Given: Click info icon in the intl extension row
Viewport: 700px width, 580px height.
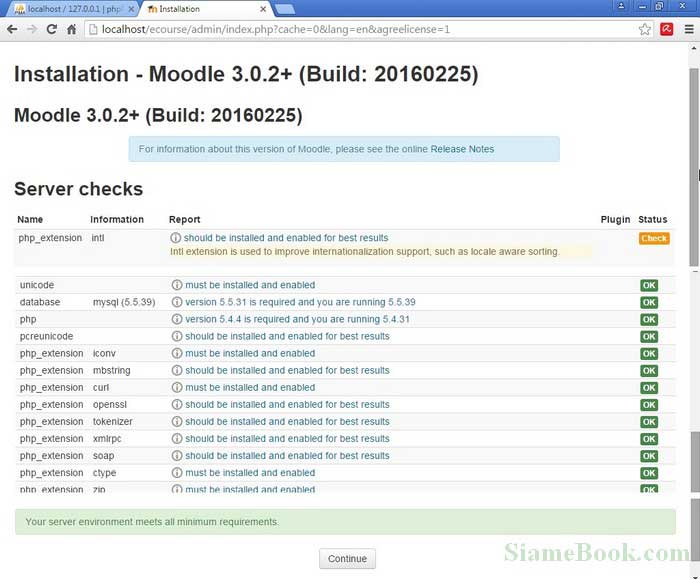Looking at the screenshot, I should click(x=175, y=238).
